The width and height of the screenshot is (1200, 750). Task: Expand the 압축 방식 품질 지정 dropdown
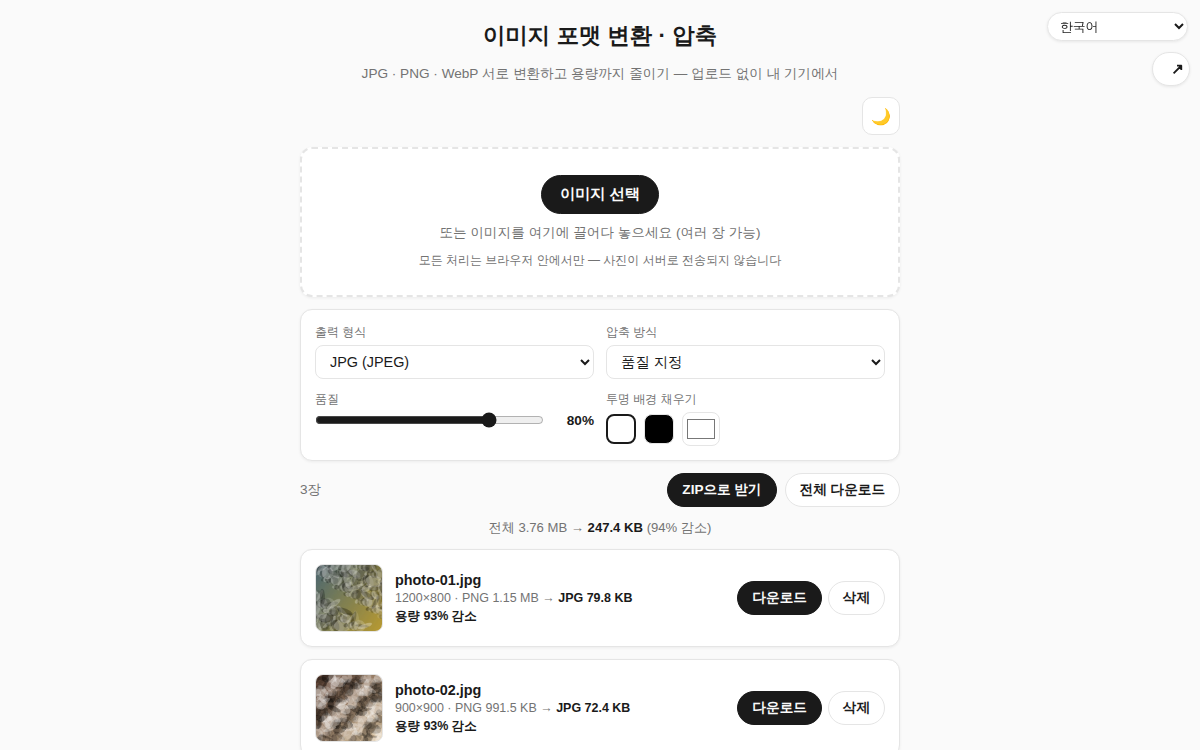(x=745, y=362)
